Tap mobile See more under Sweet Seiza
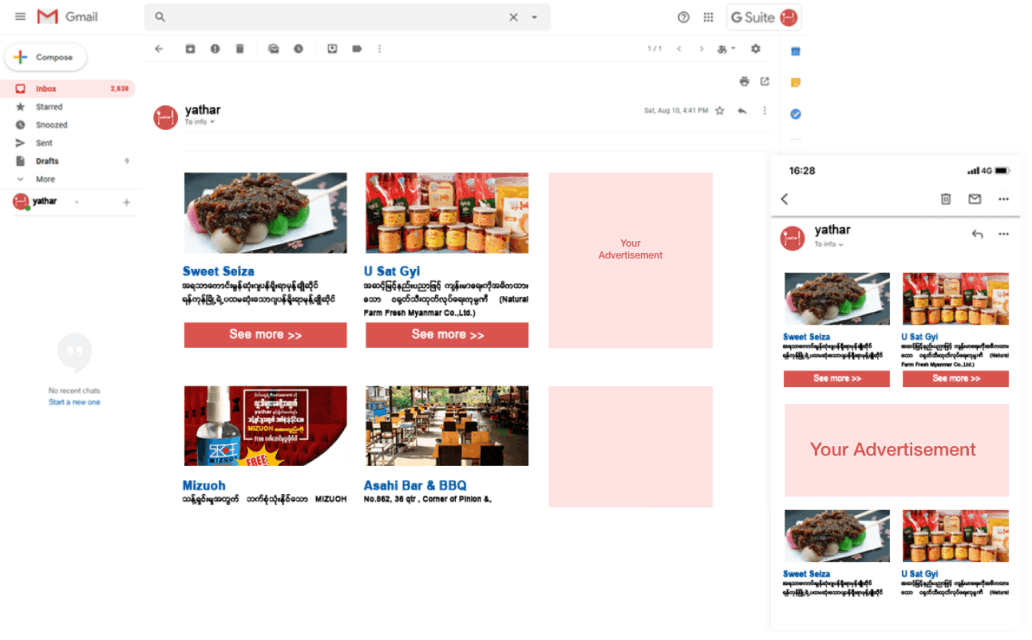The width and height of the screenshot is (1032, 640). [x=837, y=379]
